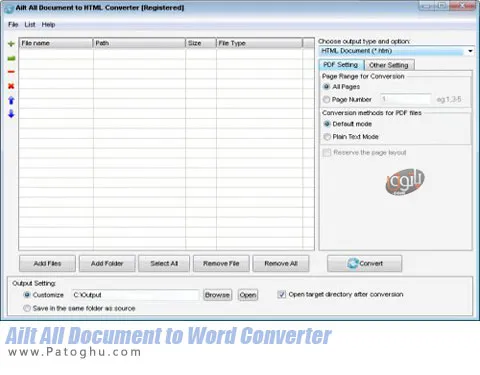Start conversion with the Convert button
Image resolution: width=480 pixels, height=375 pixels.
pyautogui.click(x=365, y=264)
